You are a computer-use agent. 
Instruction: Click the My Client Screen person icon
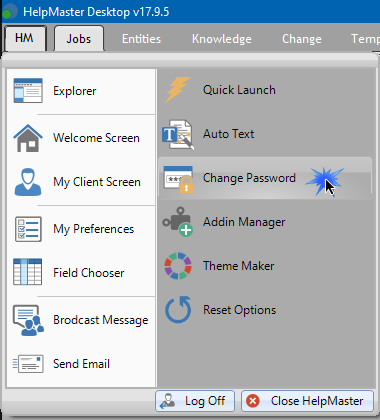pos(28,182)
